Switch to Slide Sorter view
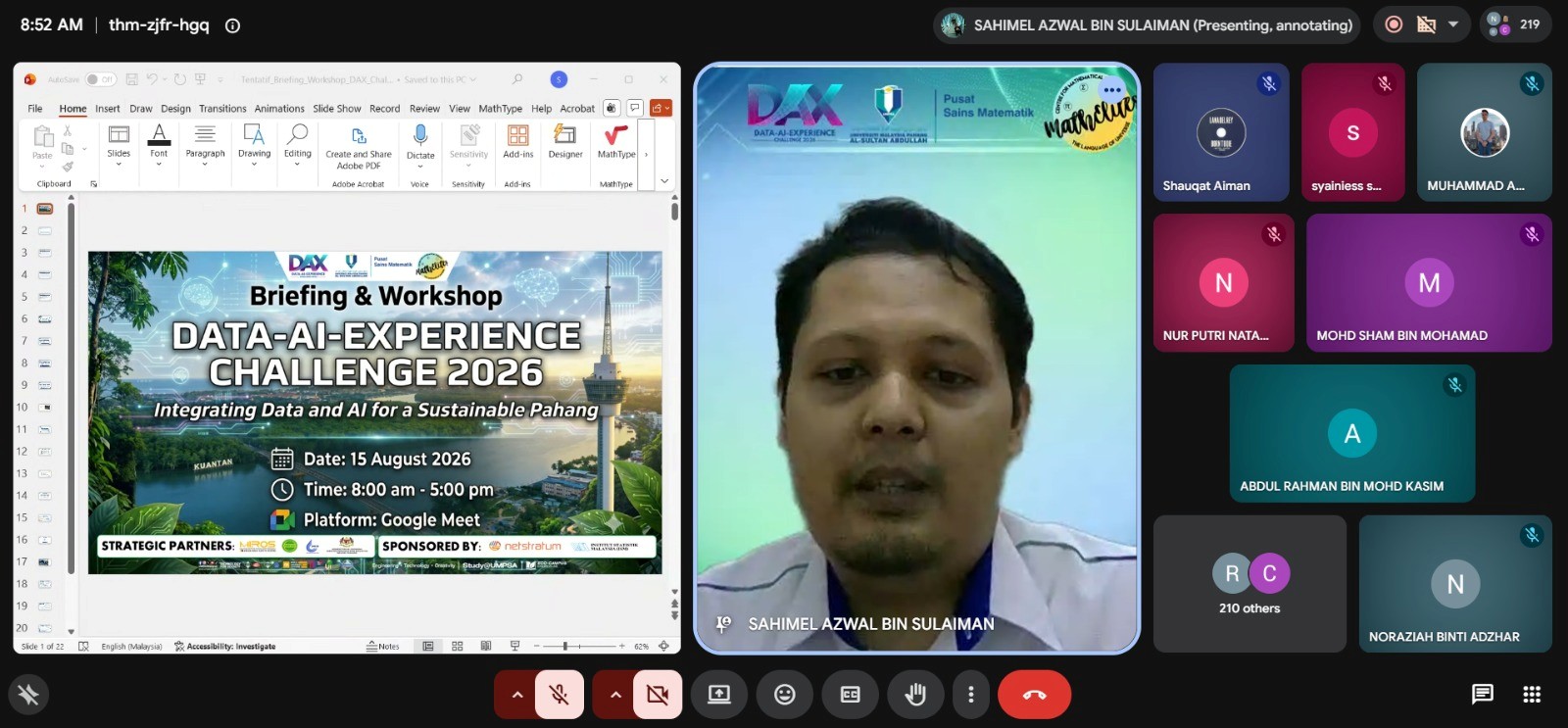 click(x=457, y=647)
